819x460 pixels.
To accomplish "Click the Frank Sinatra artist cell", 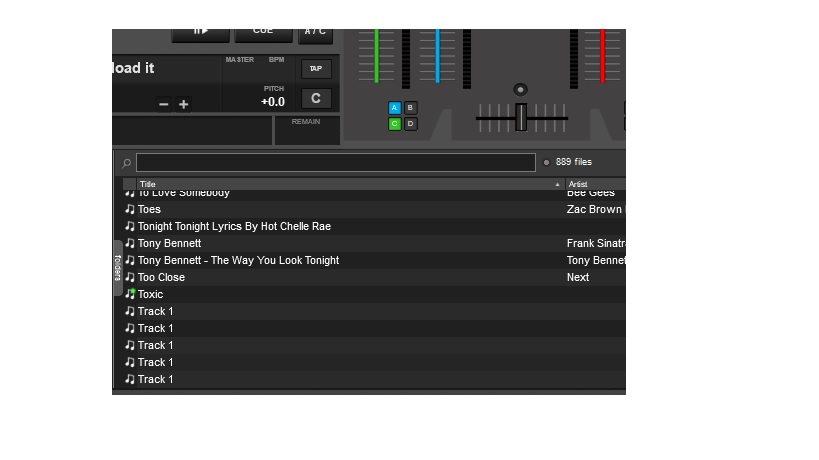I will pyautogui.click(x=596, y=243).
